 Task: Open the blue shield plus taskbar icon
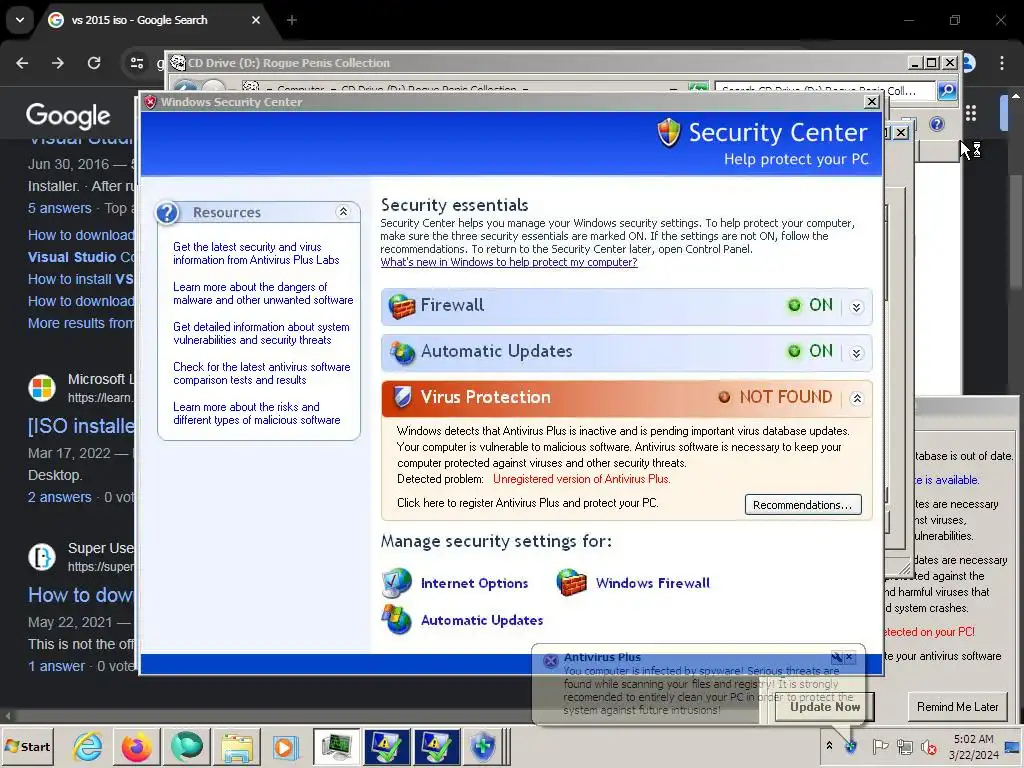[483, 746]
